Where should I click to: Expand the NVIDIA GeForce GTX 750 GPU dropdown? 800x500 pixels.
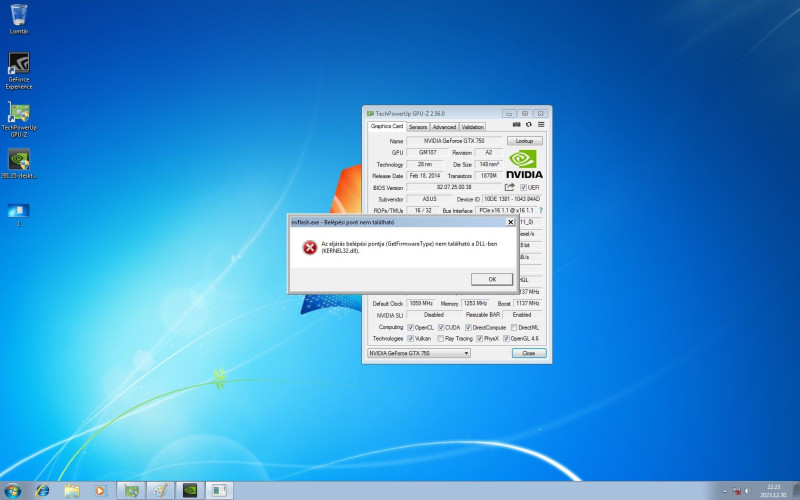419,353
